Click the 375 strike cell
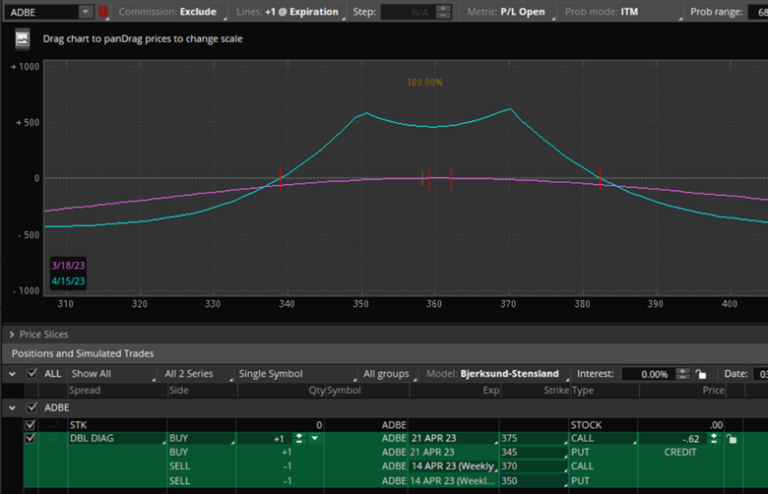 coord(534,438)
